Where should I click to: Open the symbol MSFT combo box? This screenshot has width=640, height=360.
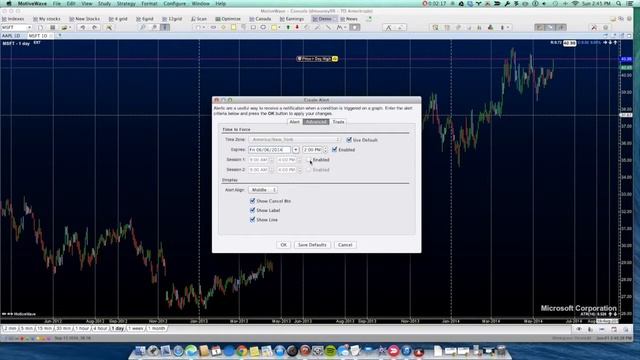pyautogui.click(x=16, y=27)
